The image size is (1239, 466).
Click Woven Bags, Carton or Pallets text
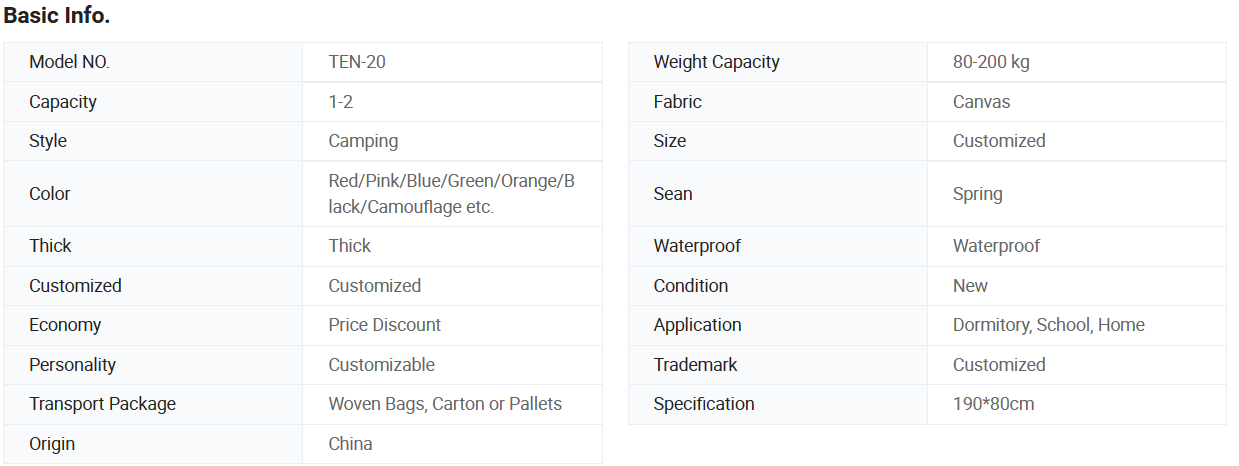click(x=445, y=404)
